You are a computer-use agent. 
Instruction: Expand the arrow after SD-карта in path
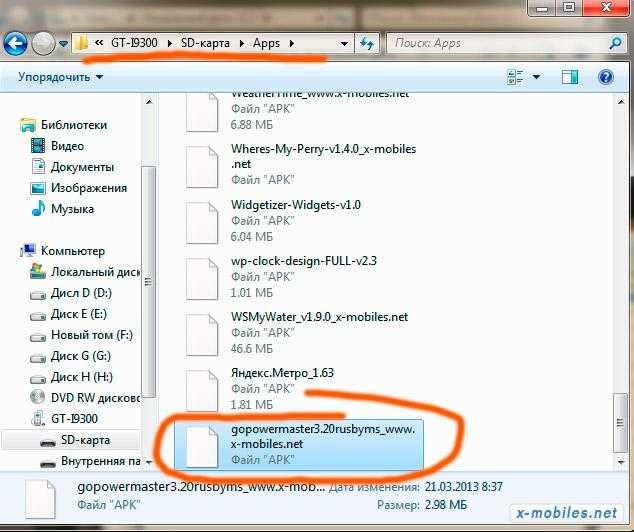coord(241,43)
